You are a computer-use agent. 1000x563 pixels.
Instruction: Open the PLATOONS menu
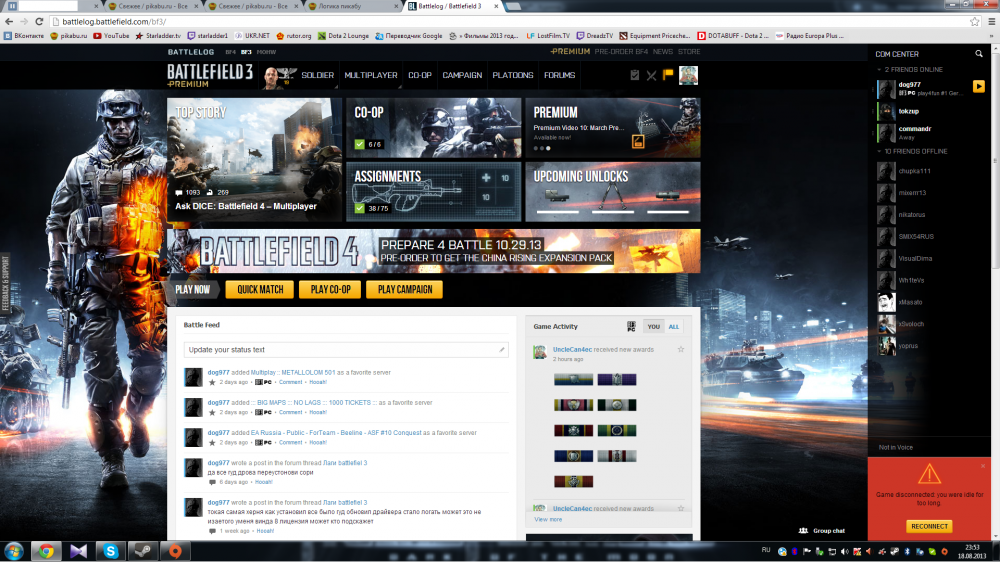[x=513, y=75]
